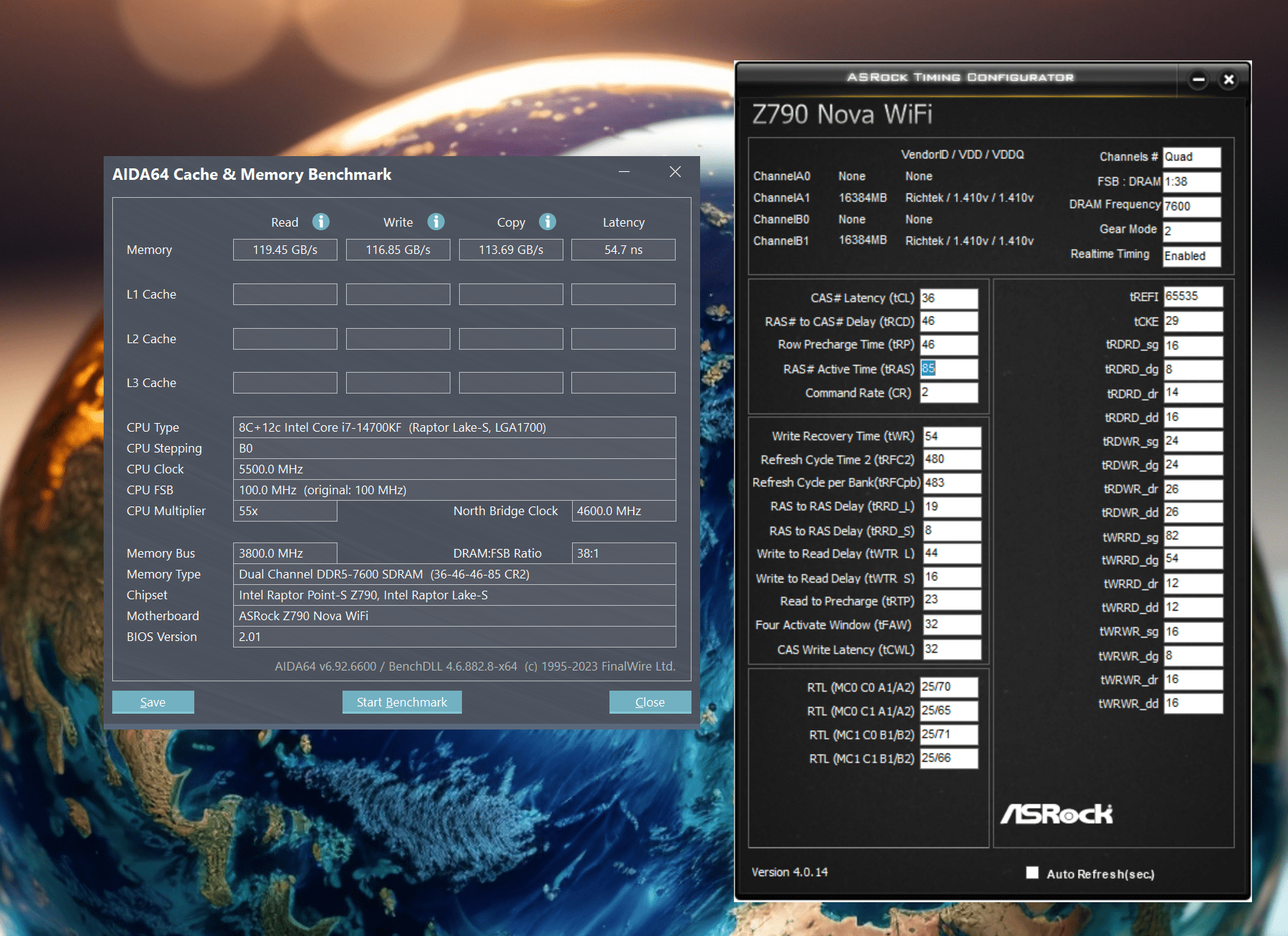Click the RTL (MC0 C0 A1/A2) field

pyautogui.click(x=949, y=687)
